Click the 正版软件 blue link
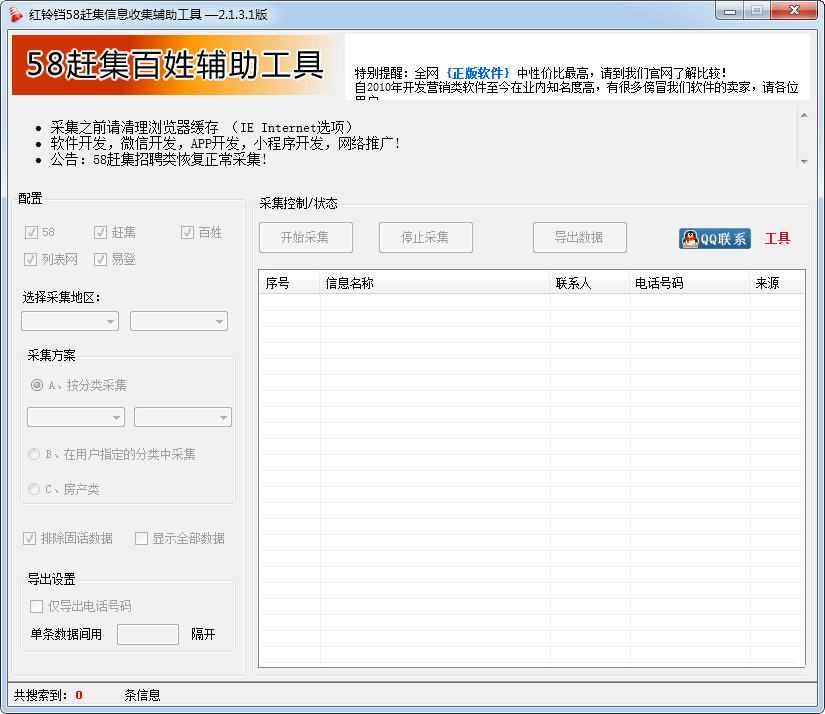The image size is (825, 714). point(478,73)
